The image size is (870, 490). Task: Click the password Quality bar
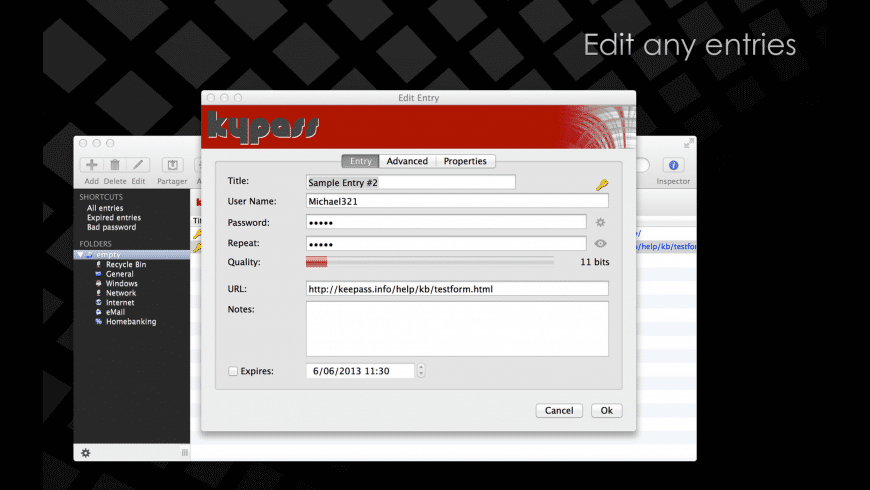[429, 262]
